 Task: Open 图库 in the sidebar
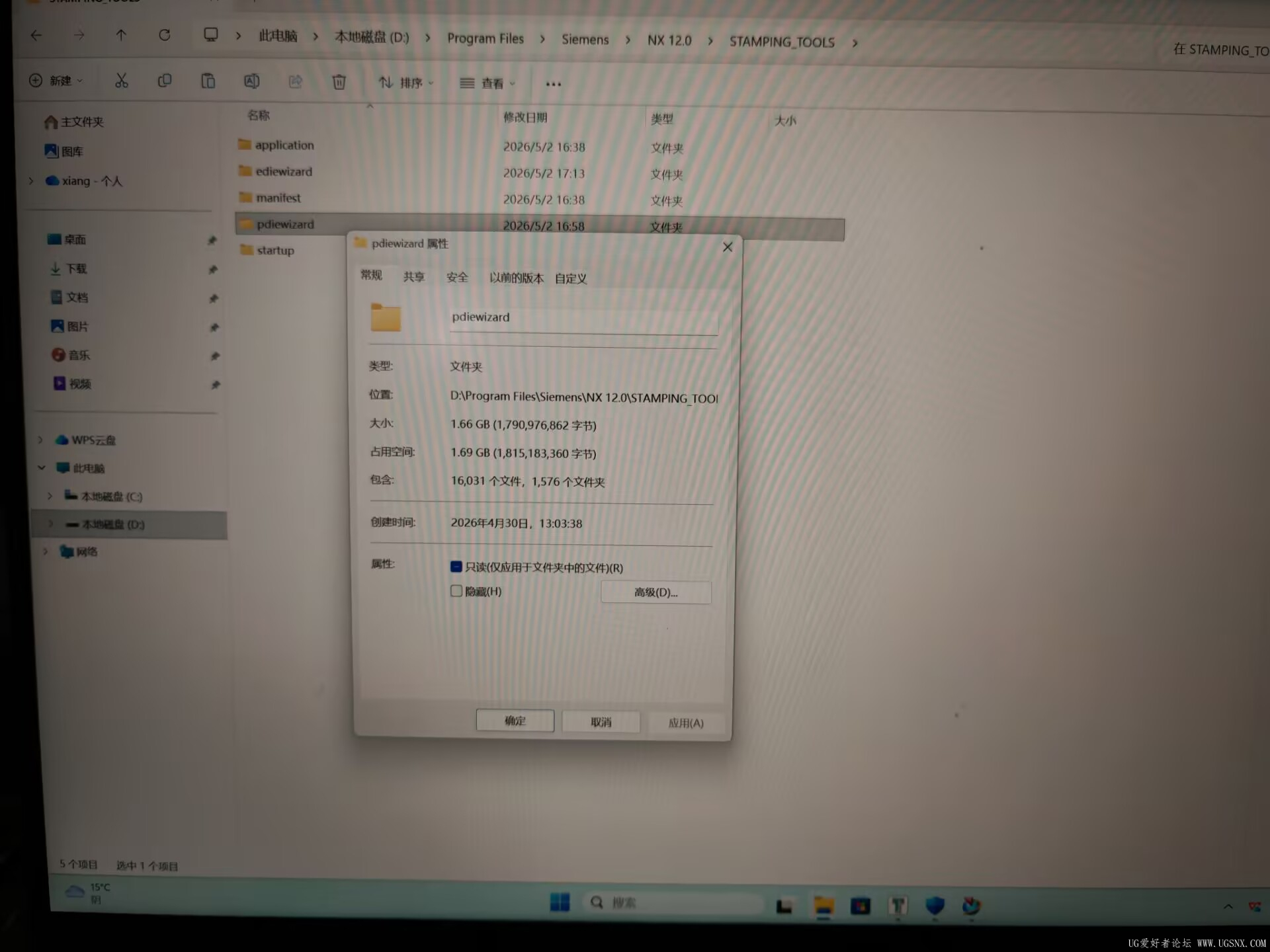tap(64, 151)
